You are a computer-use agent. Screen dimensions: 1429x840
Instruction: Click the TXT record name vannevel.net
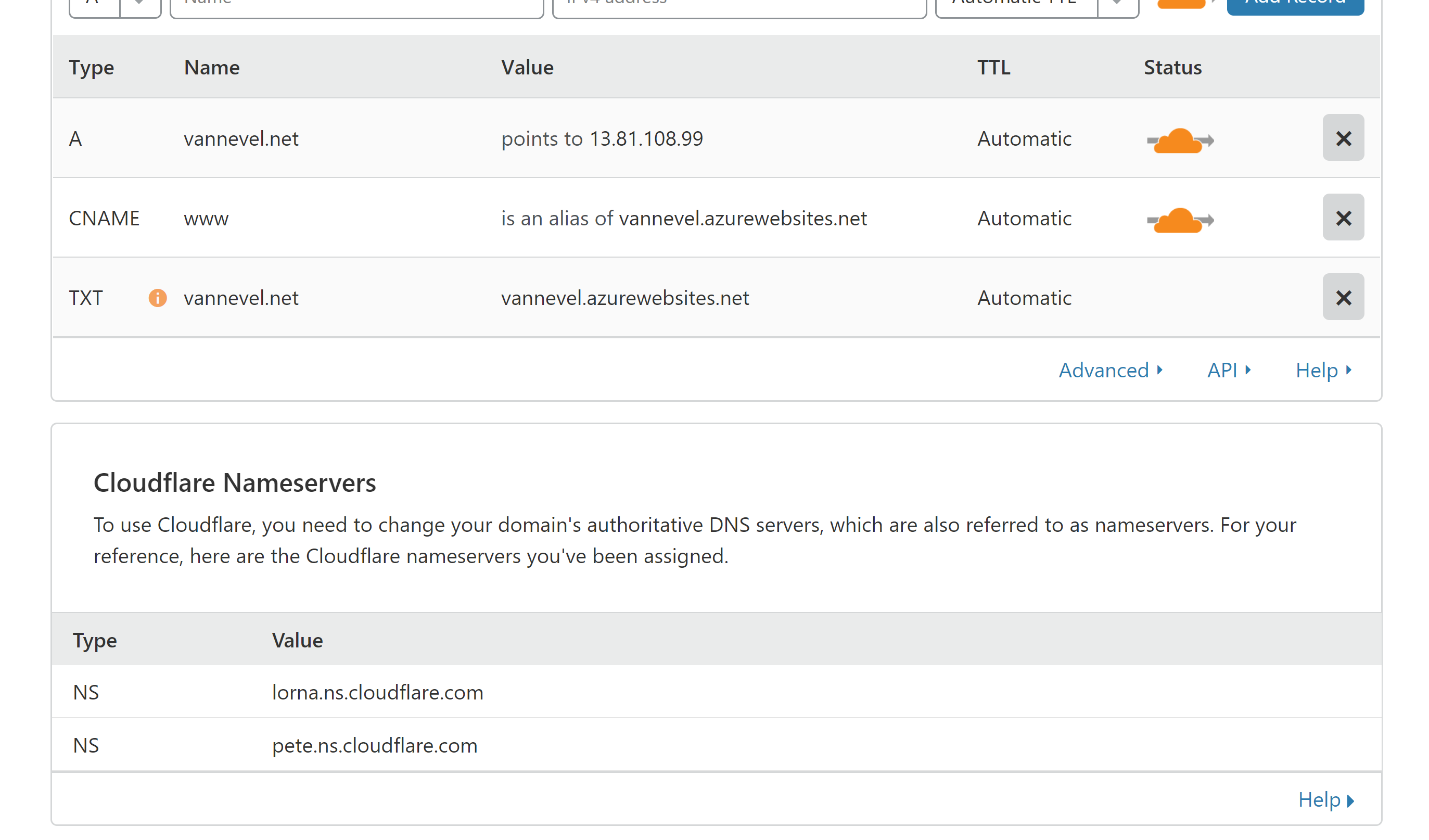tap(241, 298)
